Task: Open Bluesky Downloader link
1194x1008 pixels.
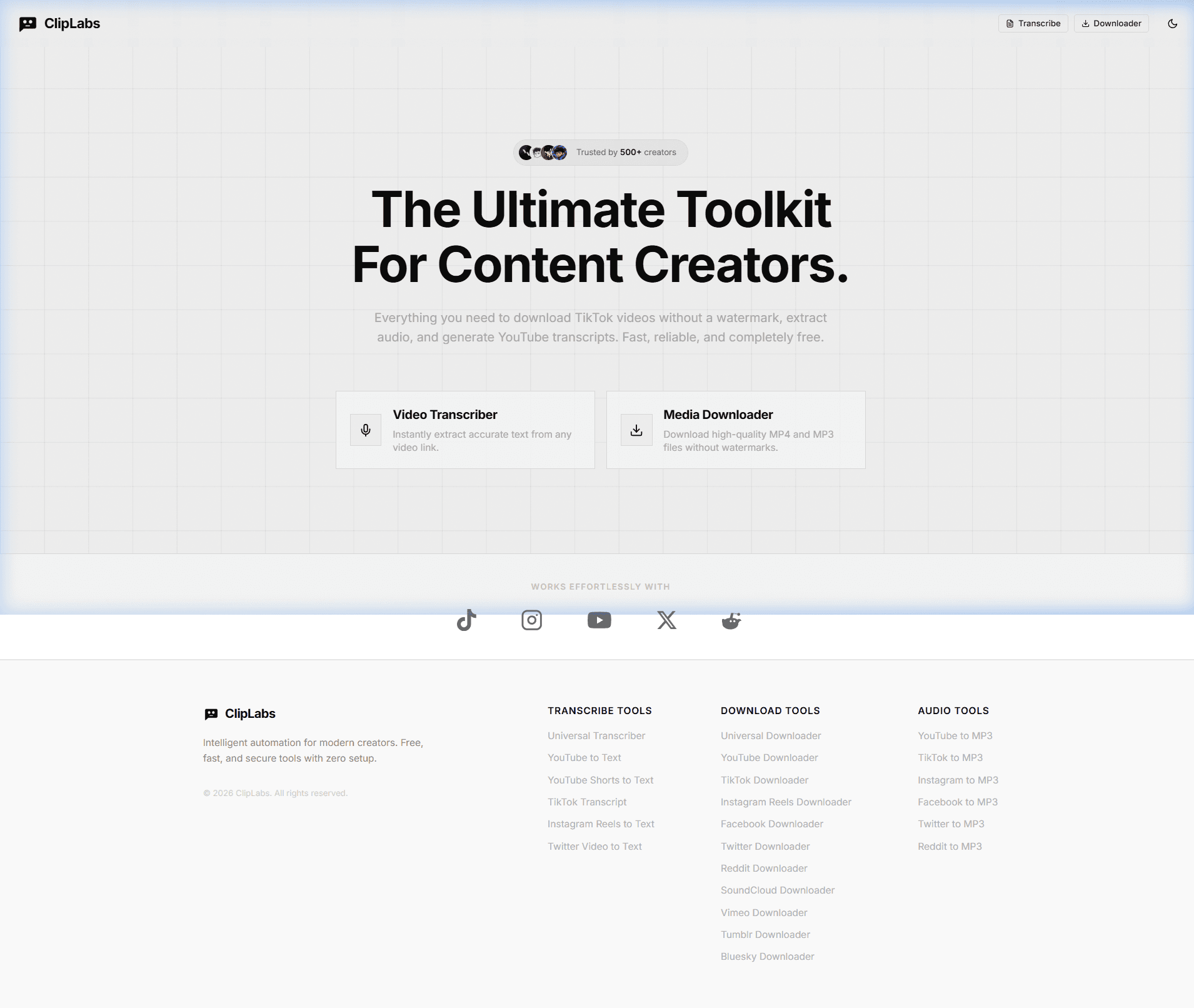Action: [x=768, y=957]
